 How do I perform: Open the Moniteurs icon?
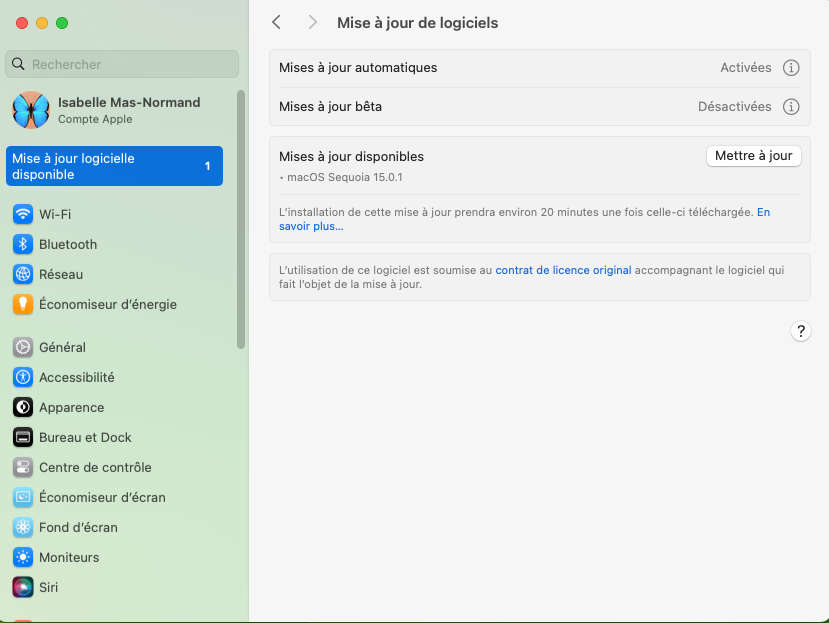(23, 557)
